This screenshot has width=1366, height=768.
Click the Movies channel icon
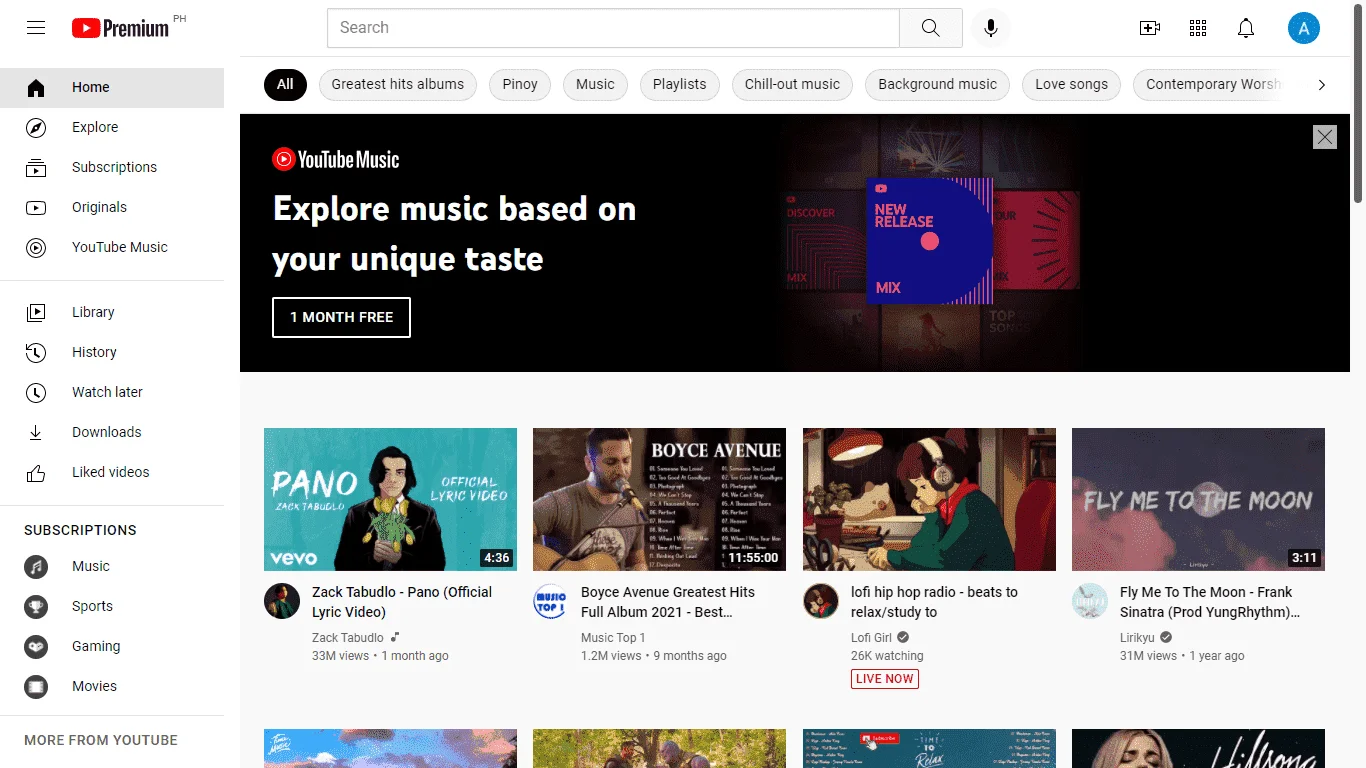click(36, 686)
